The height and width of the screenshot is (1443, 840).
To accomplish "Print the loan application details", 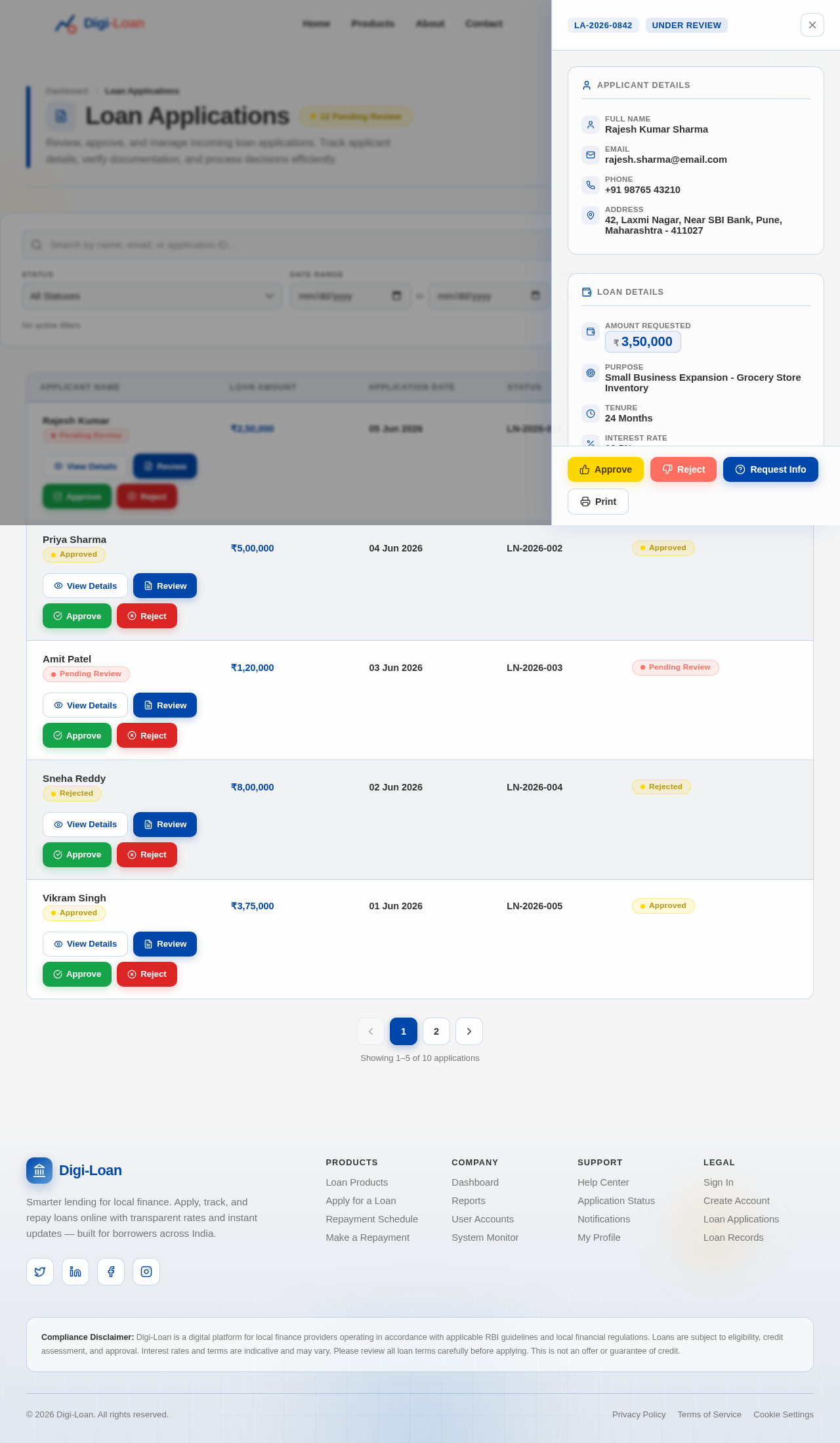I will [598, 502].
